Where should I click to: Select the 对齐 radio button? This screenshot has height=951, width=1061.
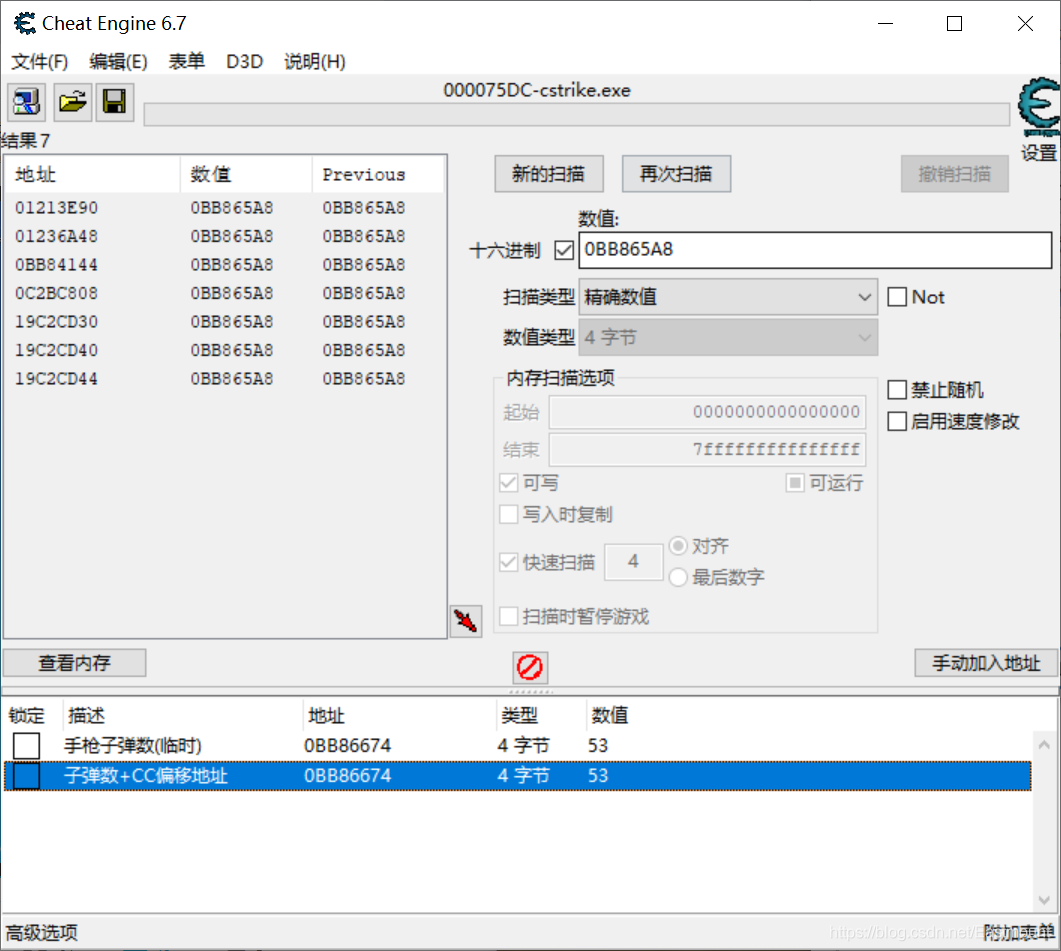(678, 546)
